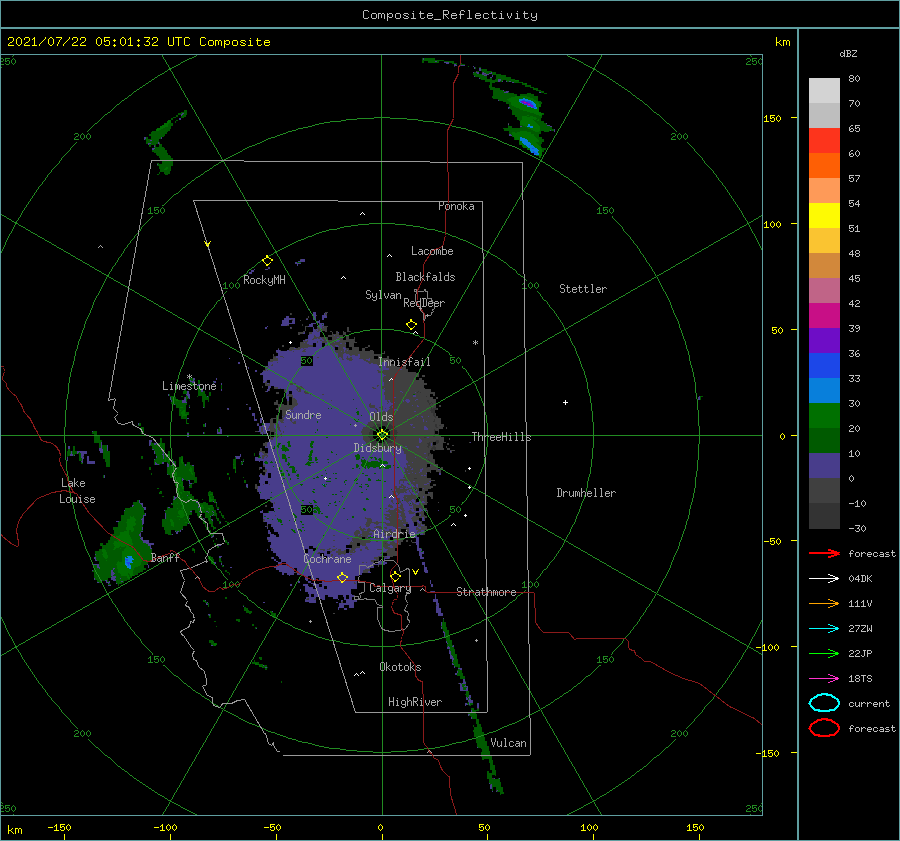Click the yellow diamond marker above Calgary
Image resolution: width=900 pixels, height=841 pixels.
(395, 576)
